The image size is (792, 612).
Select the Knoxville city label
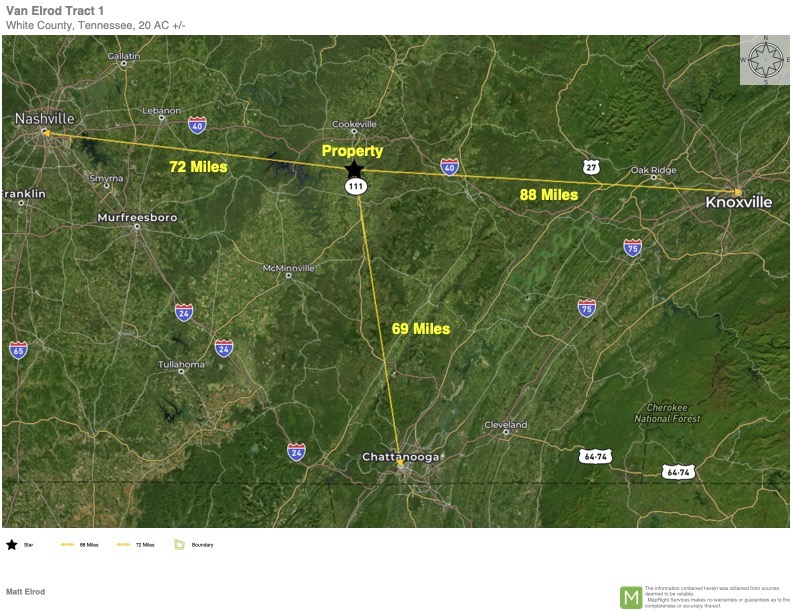738,202
